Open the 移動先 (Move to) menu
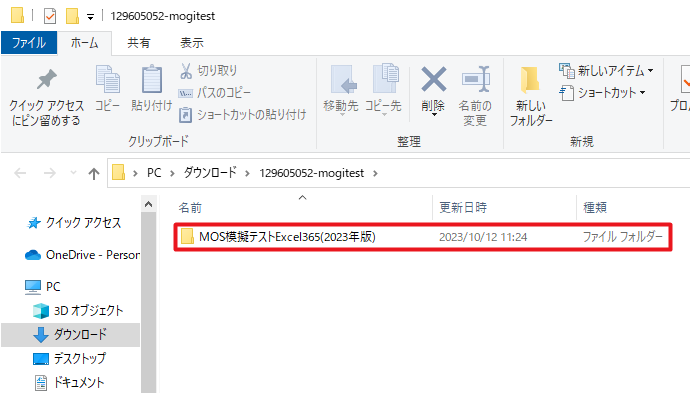 point(341,90)
